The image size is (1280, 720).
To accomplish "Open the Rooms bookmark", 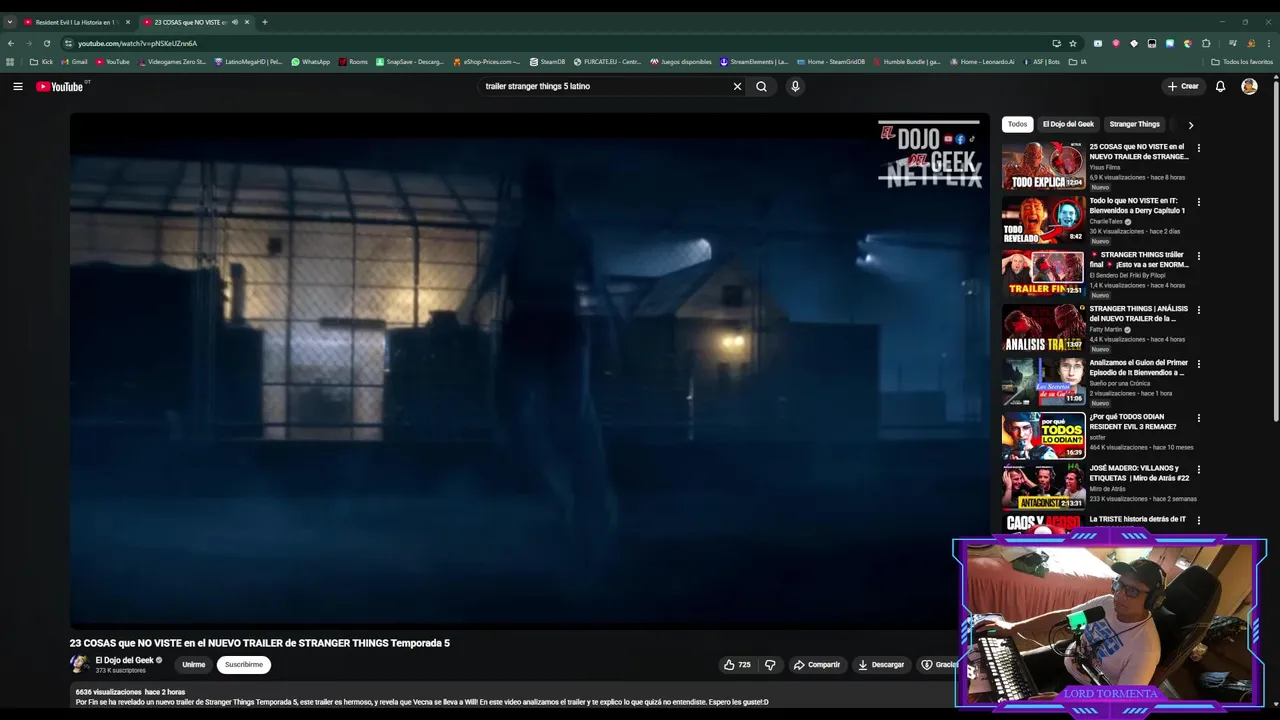I will (353, 62).
